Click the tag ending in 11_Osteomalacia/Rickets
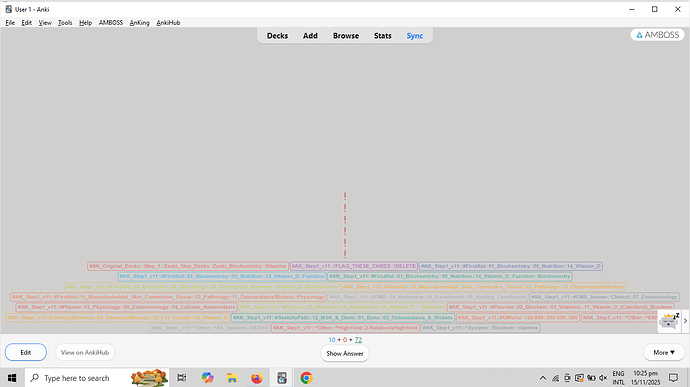 [483, 287]
